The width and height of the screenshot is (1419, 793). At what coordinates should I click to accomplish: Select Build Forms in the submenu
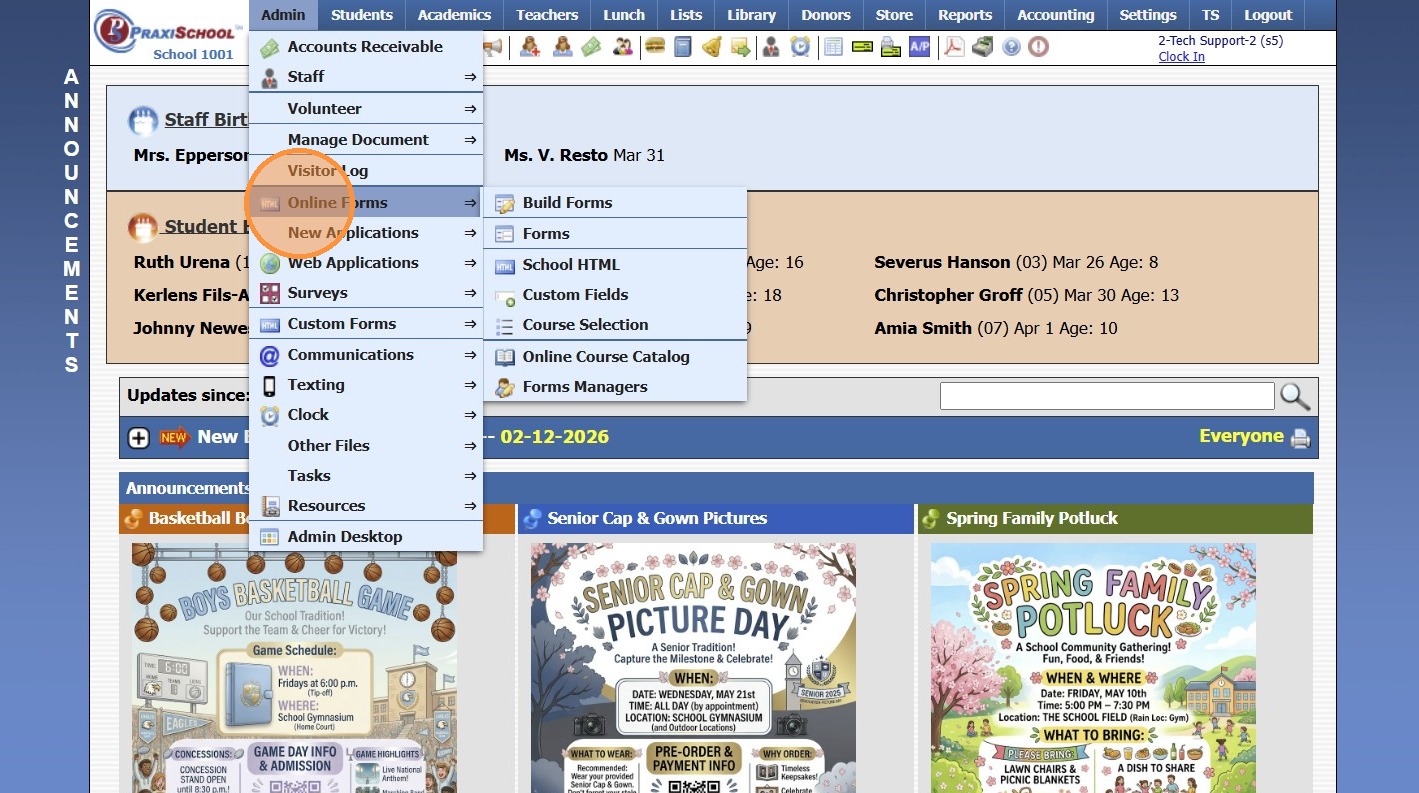615,203
